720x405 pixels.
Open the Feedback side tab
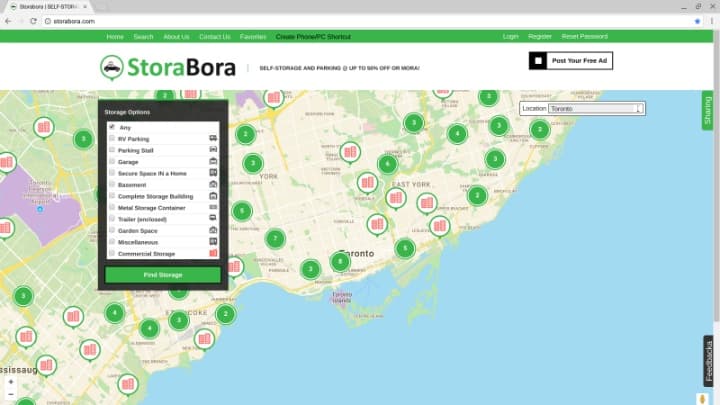pyautogui.click(x=708, y=360)
